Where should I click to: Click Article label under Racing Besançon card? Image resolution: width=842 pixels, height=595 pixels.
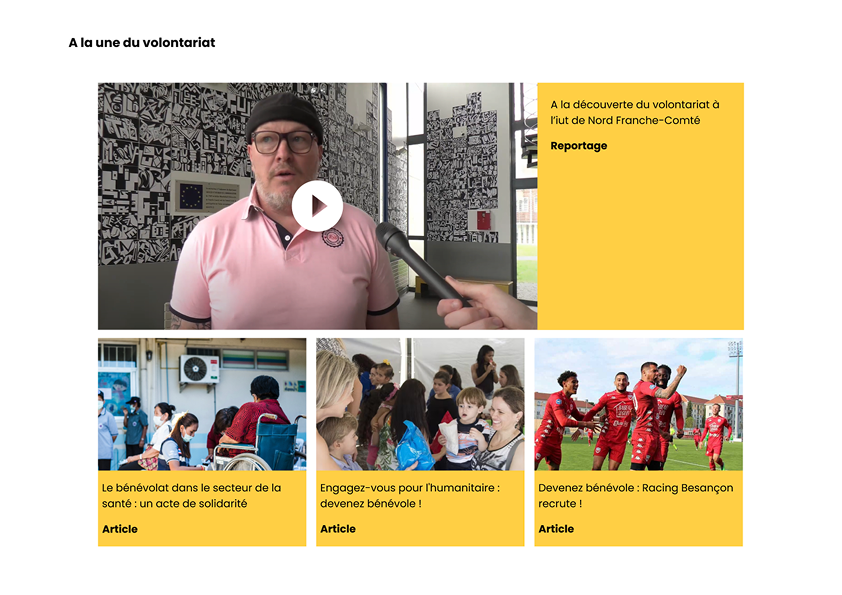click(556, 529)
